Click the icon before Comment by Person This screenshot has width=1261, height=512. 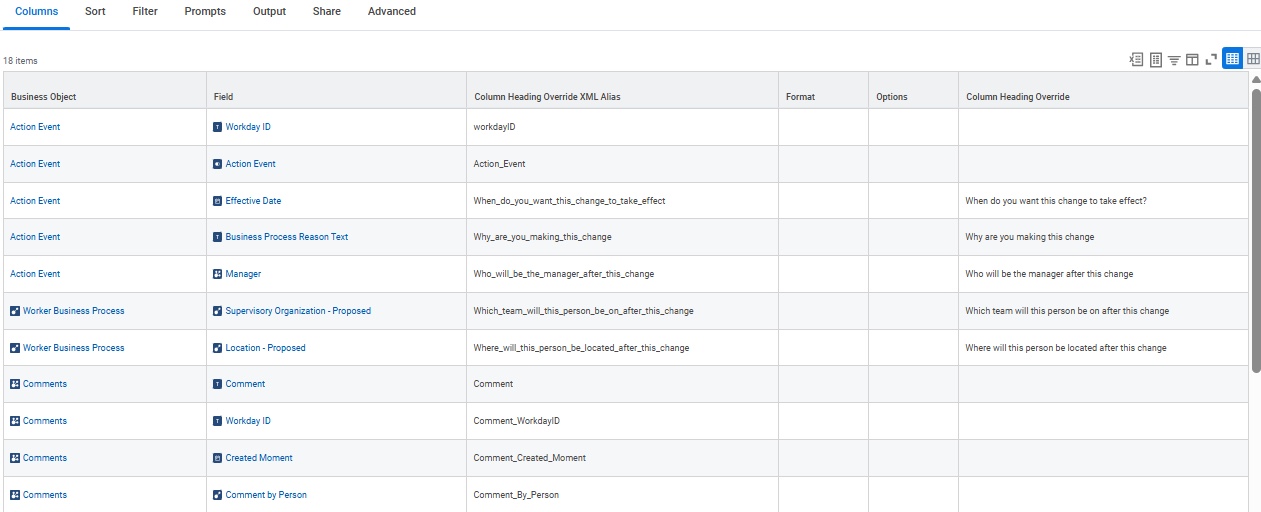pyautogui.click(x=218, y=495)
